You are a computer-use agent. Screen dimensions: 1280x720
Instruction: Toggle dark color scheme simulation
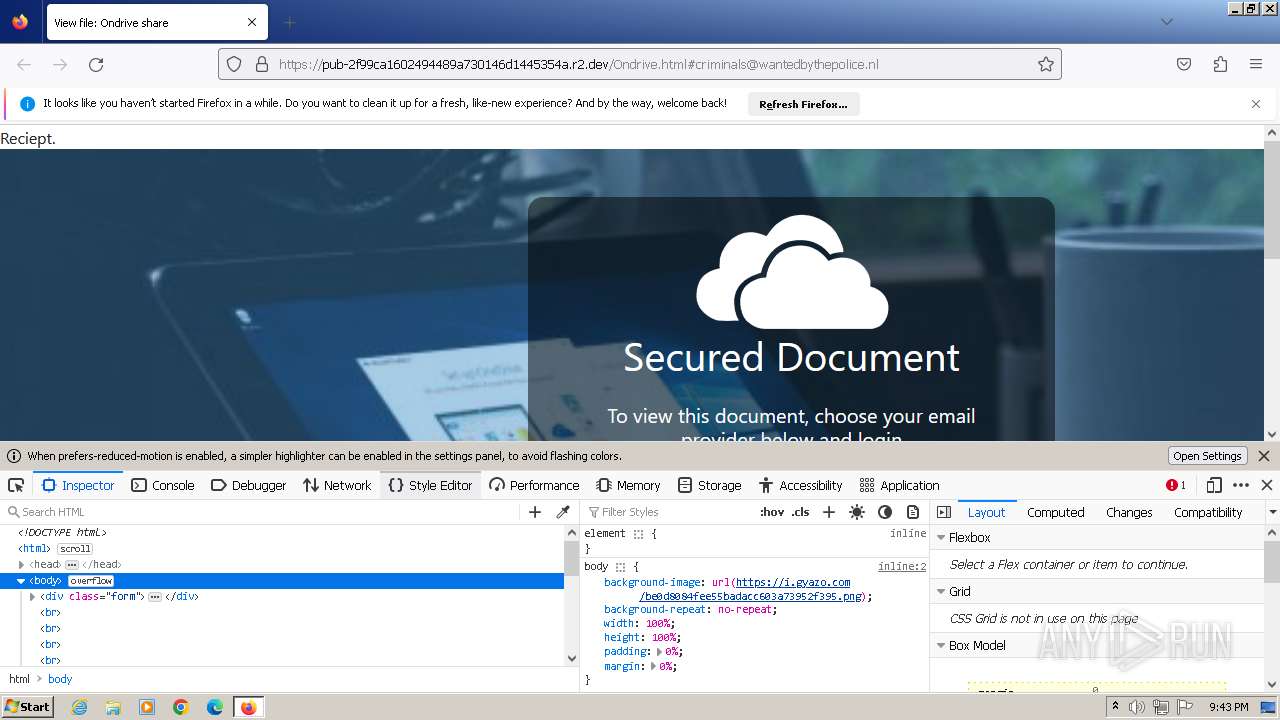click(885, 512)
